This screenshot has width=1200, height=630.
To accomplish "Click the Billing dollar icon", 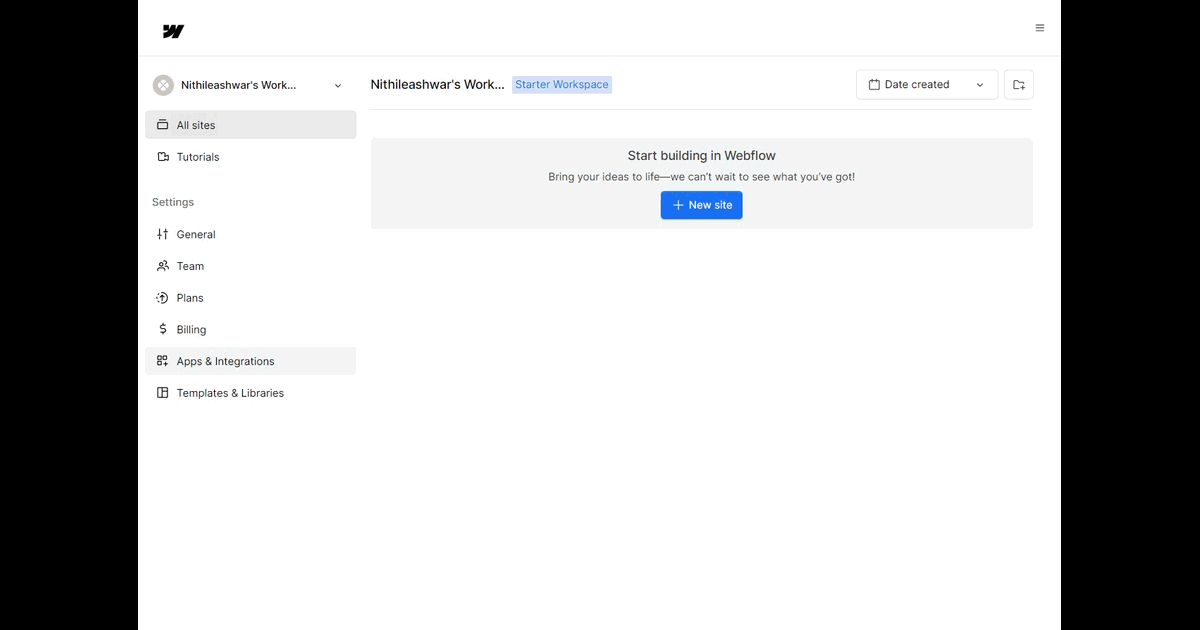I will pyautogui.click(x=163, y=329).
